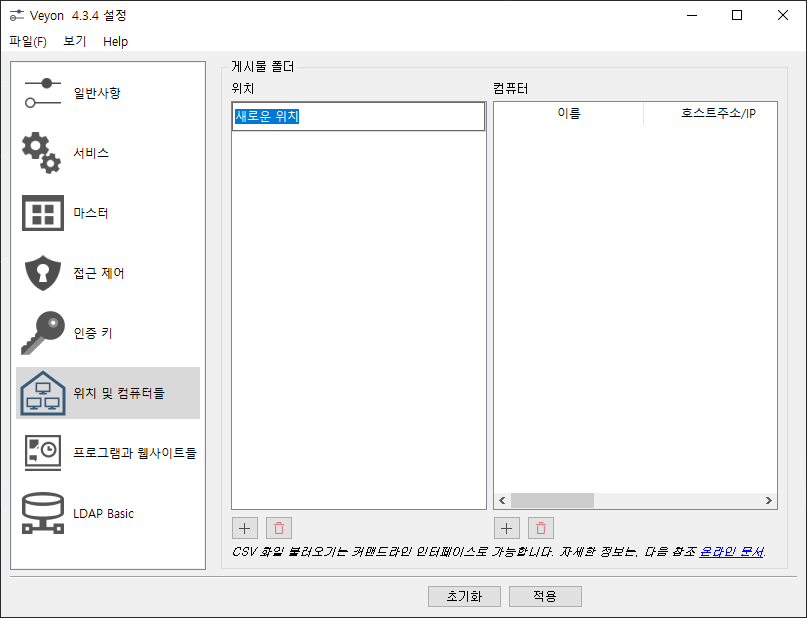Click the Veyon app icon in title bar
The height and width of the screenshot is (618, 807).
pos(16,15)
